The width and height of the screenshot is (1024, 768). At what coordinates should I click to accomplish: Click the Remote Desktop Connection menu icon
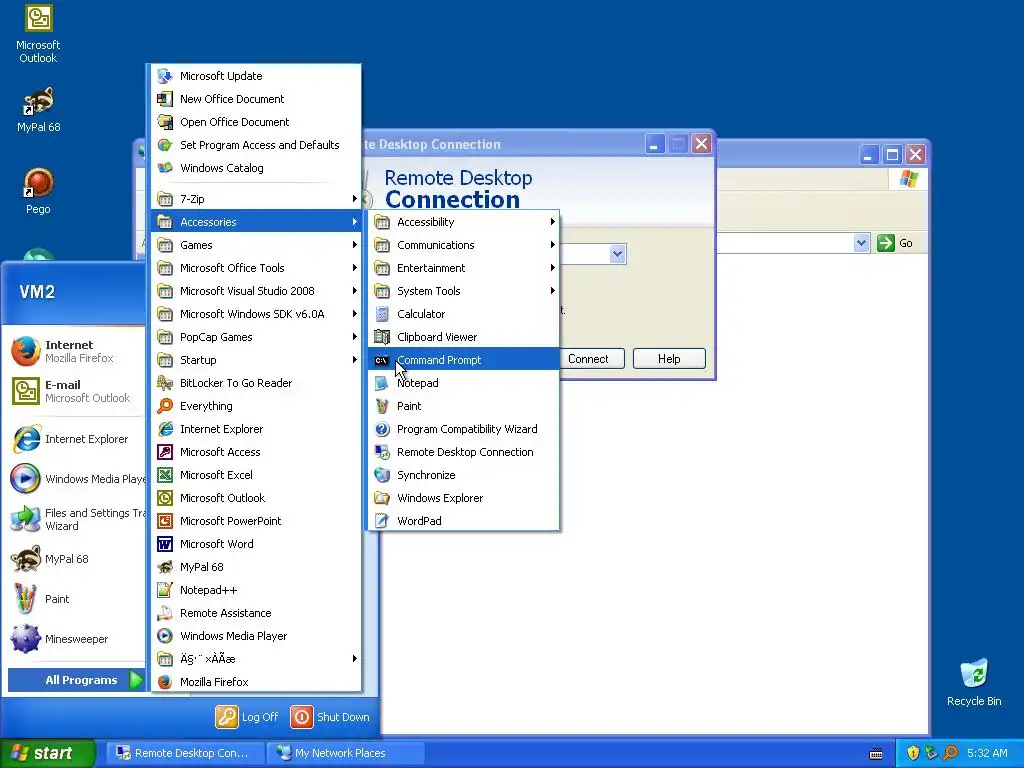click(x=382, y=452)
